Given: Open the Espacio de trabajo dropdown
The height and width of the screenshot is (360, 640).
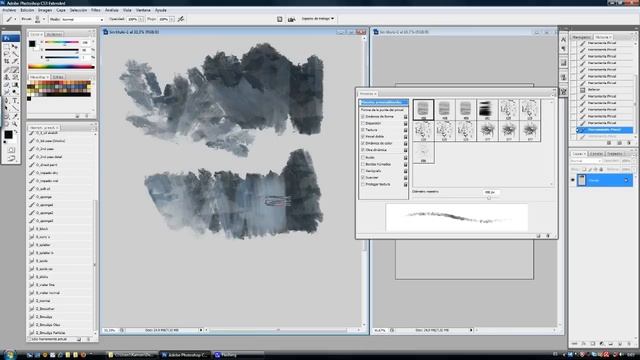Looking at the screenshot, I should [x=318, y=19].
